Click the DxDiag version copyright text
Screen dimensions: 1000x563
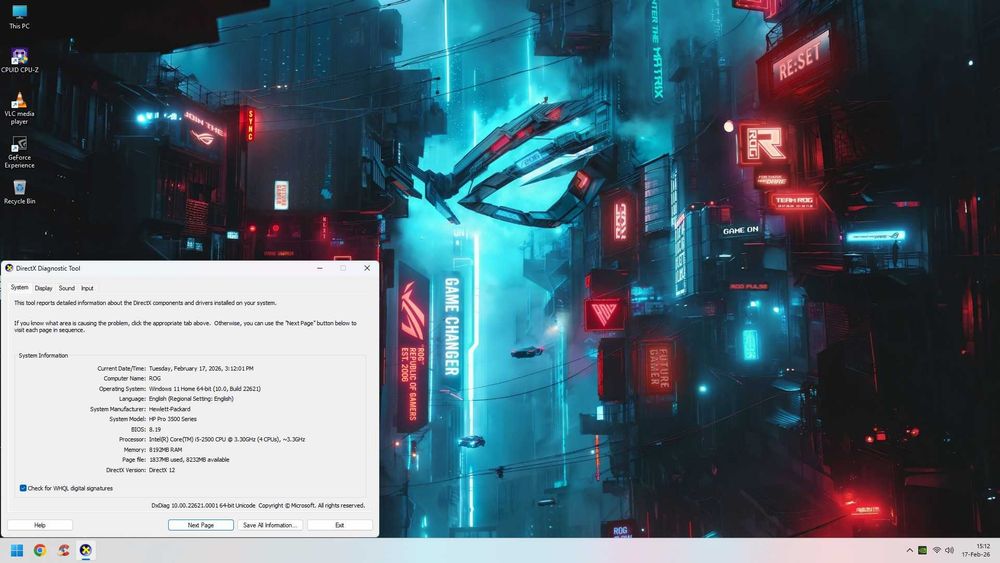[x=258, y=506]
